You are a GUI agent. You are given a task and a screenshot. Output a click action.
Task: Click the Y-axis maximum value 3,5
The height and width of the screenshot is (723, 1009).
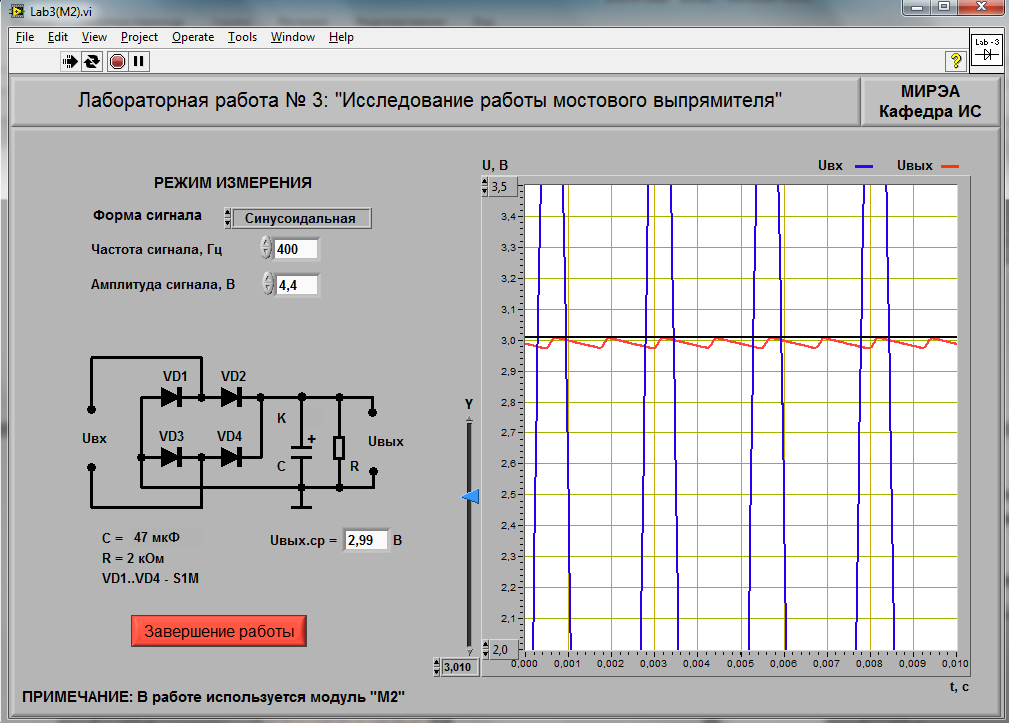[501, 187]
